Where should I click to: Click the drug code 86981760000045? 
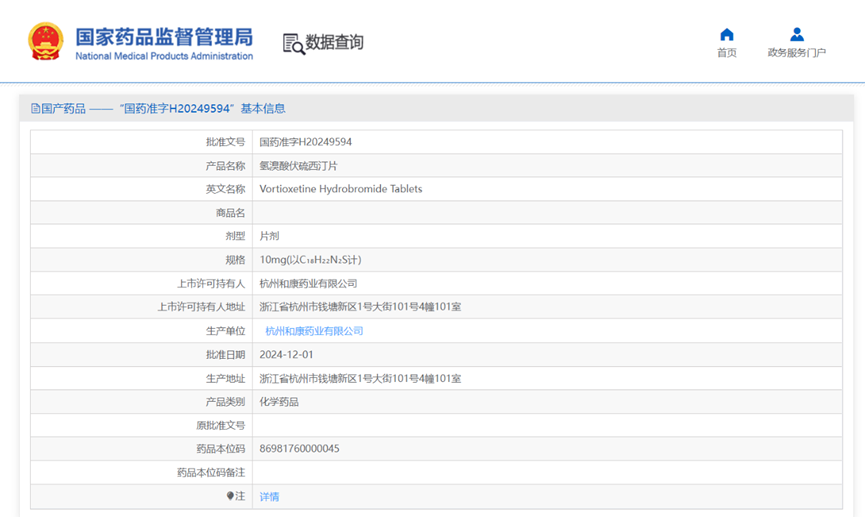click(x=300, y=449)
